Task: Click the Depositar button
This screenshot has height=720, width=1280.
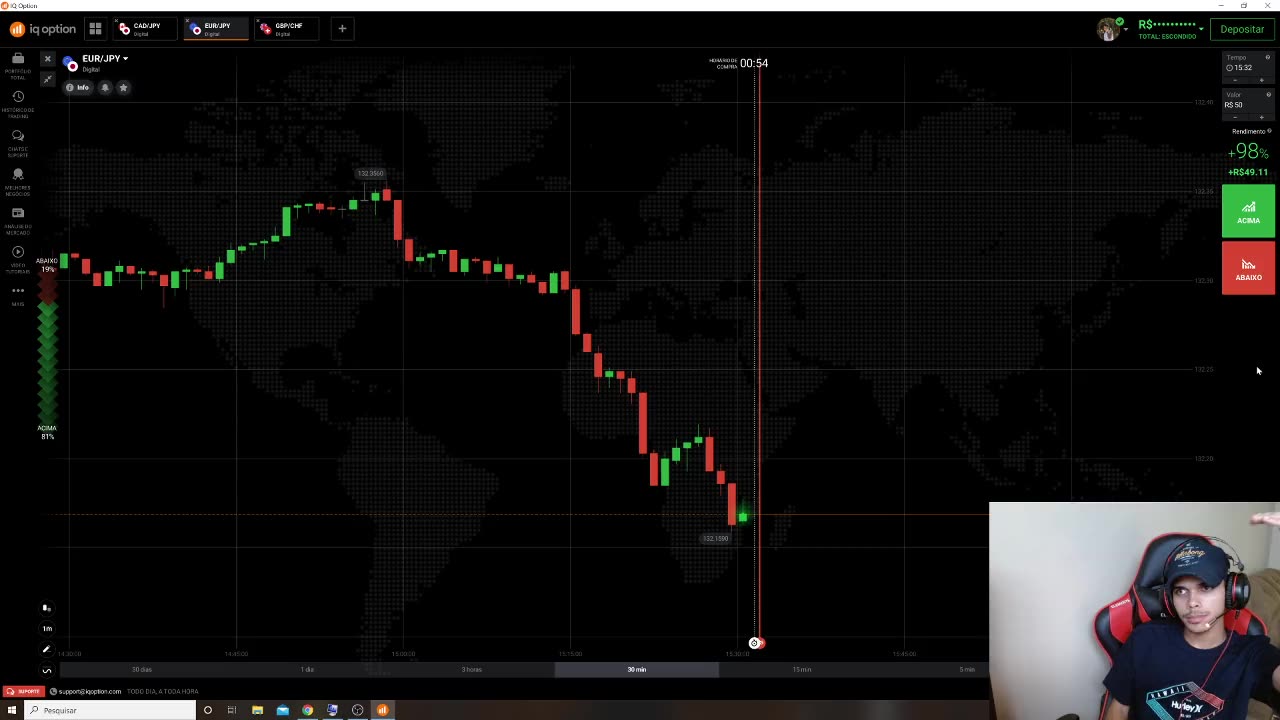Action: [1242, 29]
